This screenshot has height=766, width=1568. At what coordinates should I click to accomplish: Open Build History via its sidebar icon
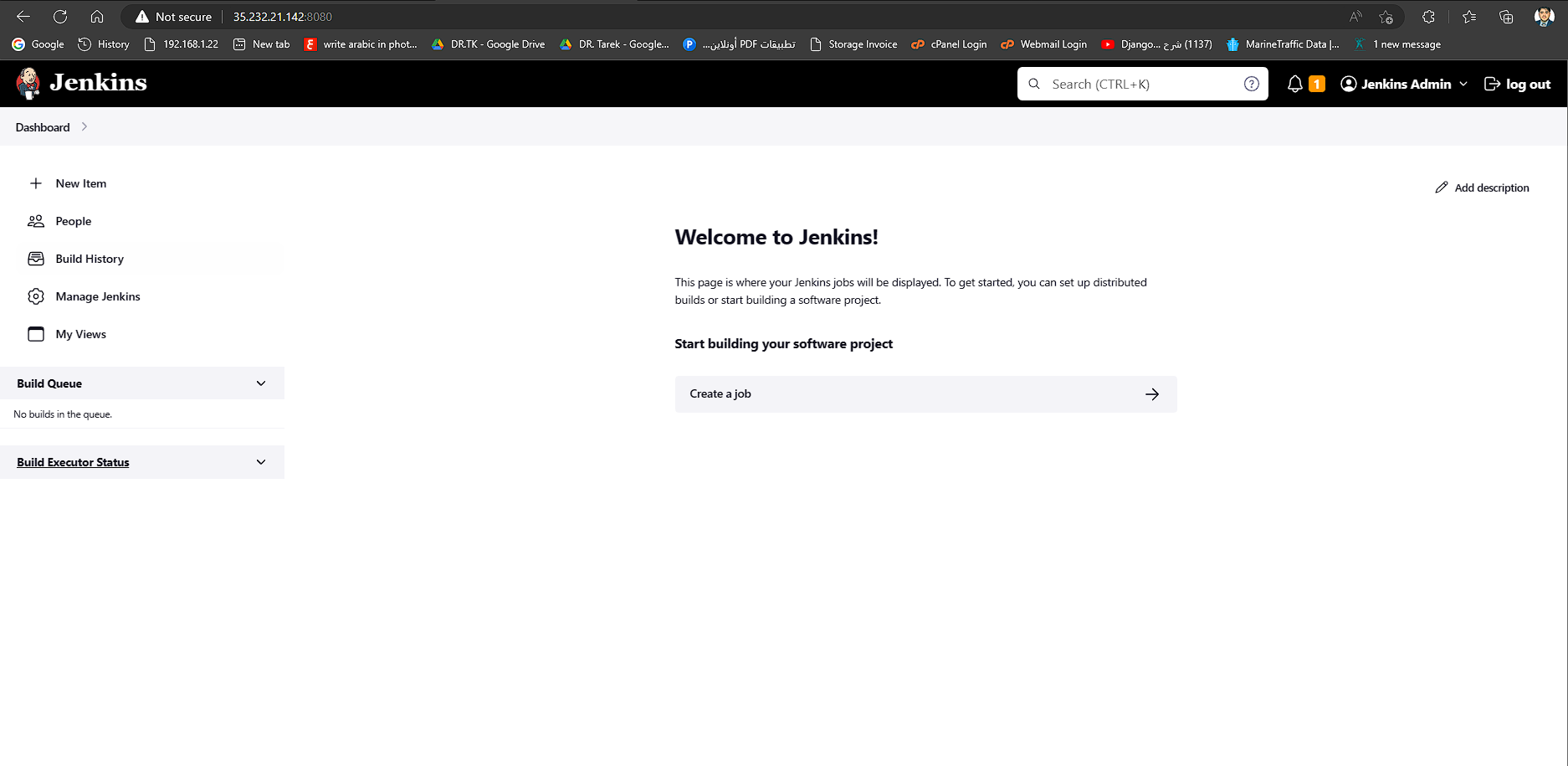(36, 259)
